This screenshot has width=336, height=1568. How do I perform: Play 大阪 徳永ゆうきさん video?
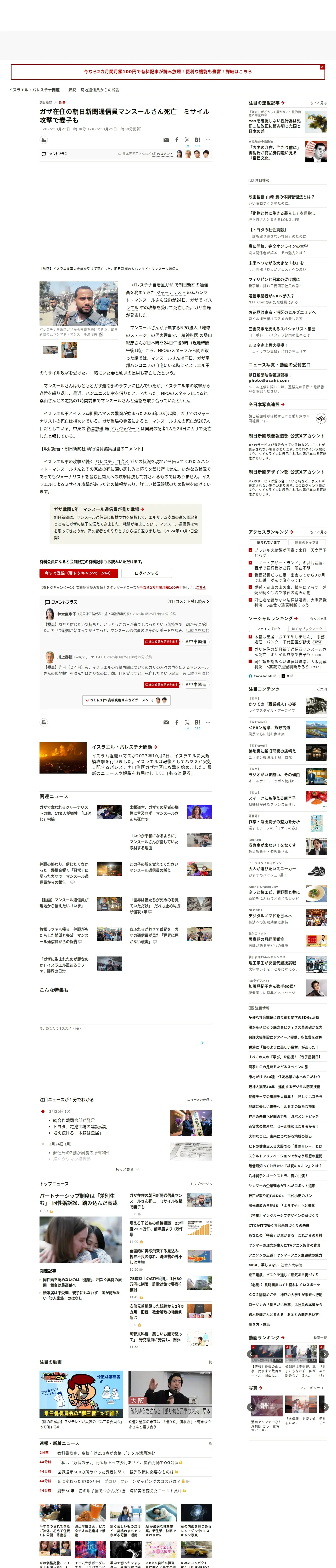coord(170,1394)
